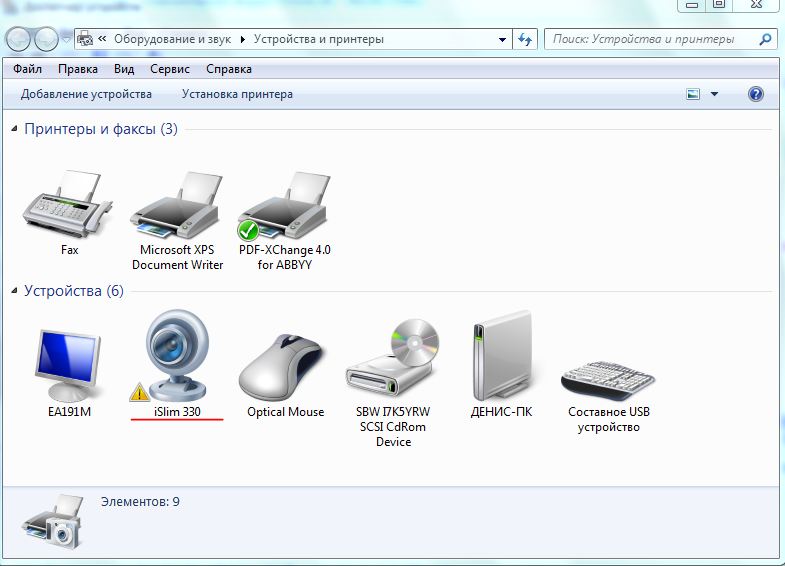Select the EA191M monitor device
This screenshot has width=785, height=566.
(x=69, y=366)
